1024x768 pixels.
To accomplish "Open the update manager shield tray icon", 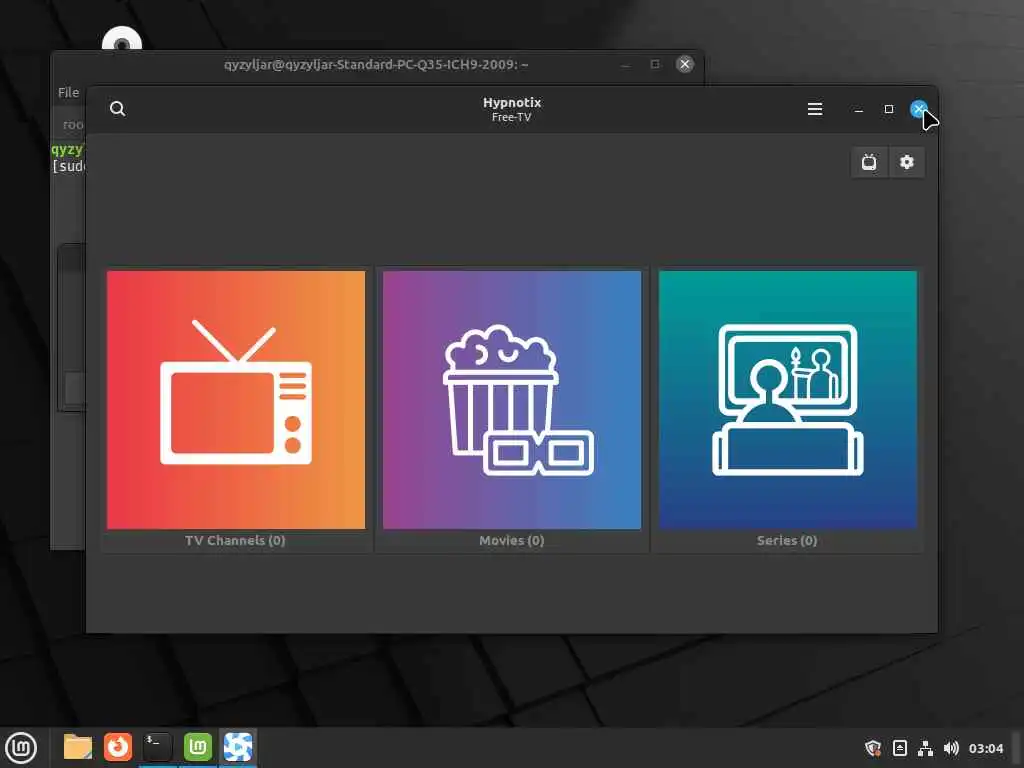I will pyautogui.click(x=873, y=748).
